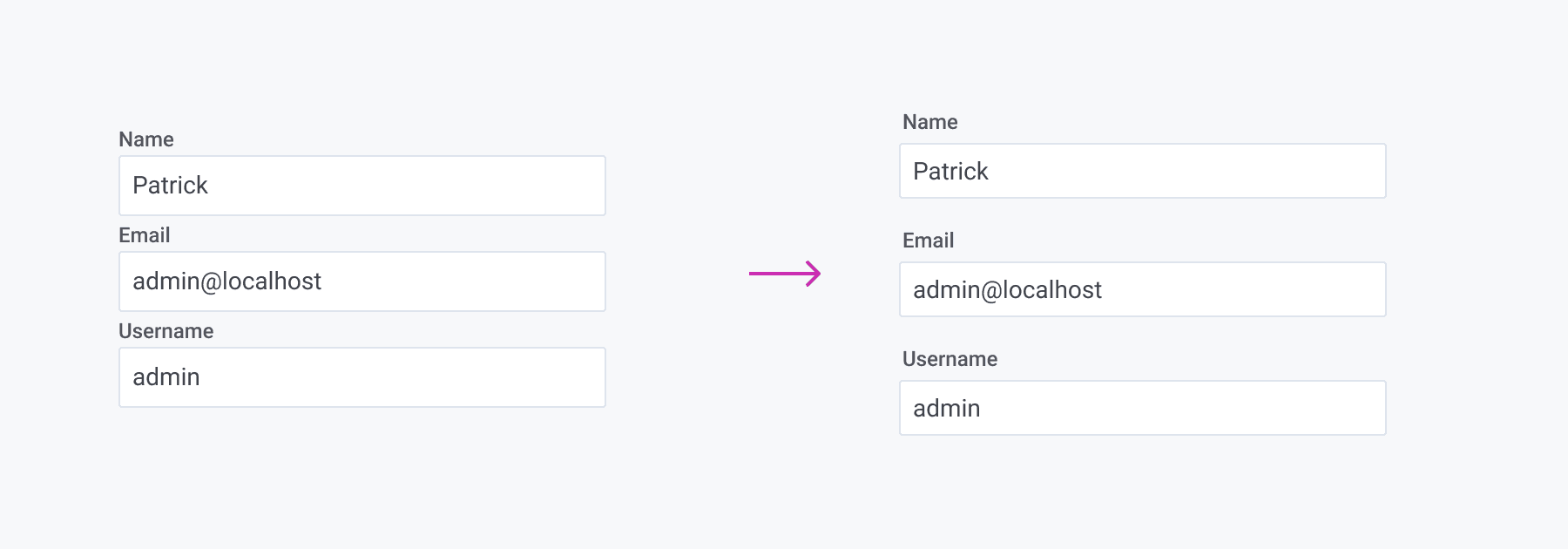Click the Username label in the left form
Image resolution: width=1568 pixels, height=549 pixels.
click(166, 331)
